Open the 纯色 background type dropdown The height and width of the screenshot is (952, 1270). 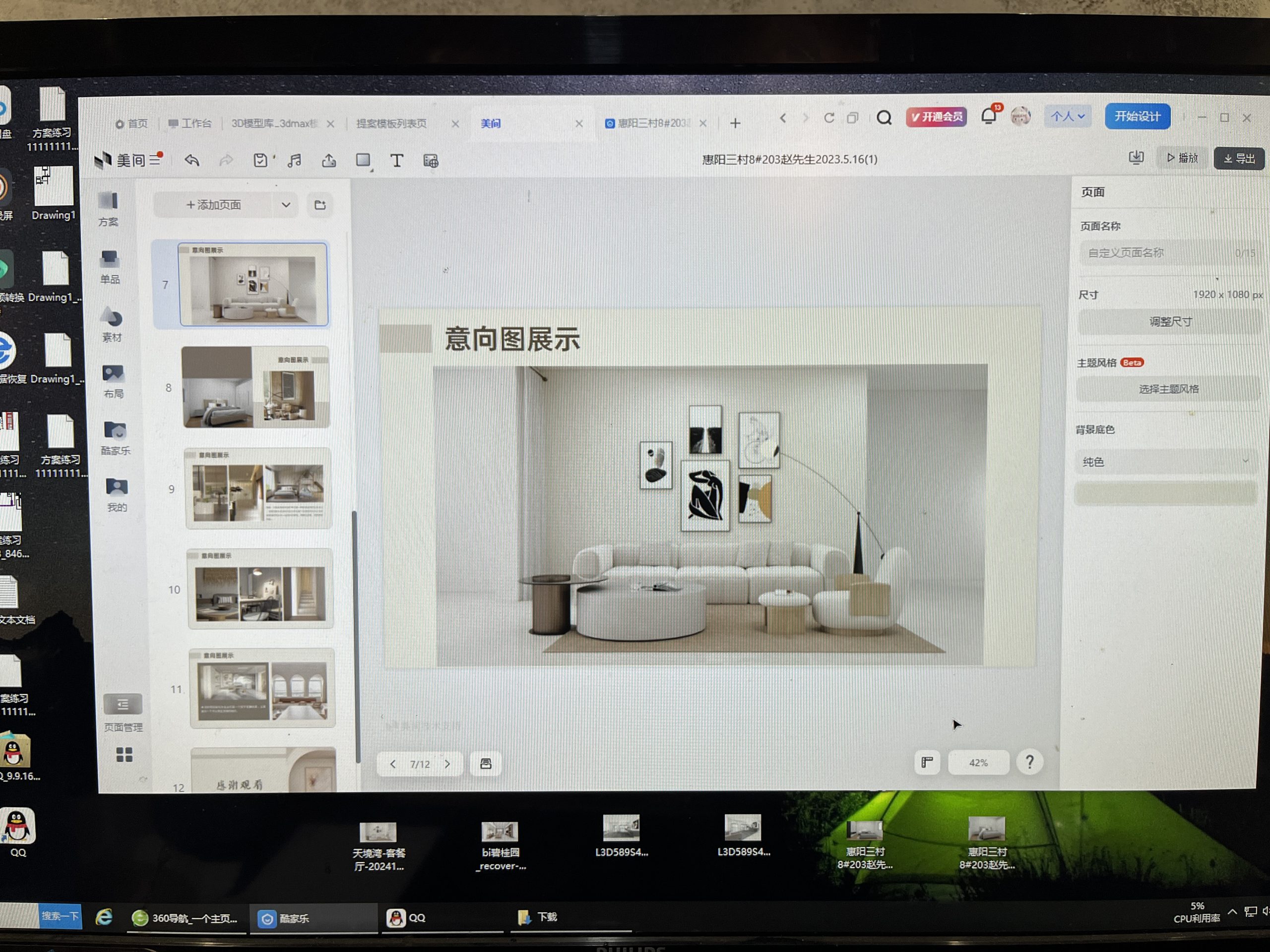[x=1165, y=461]
